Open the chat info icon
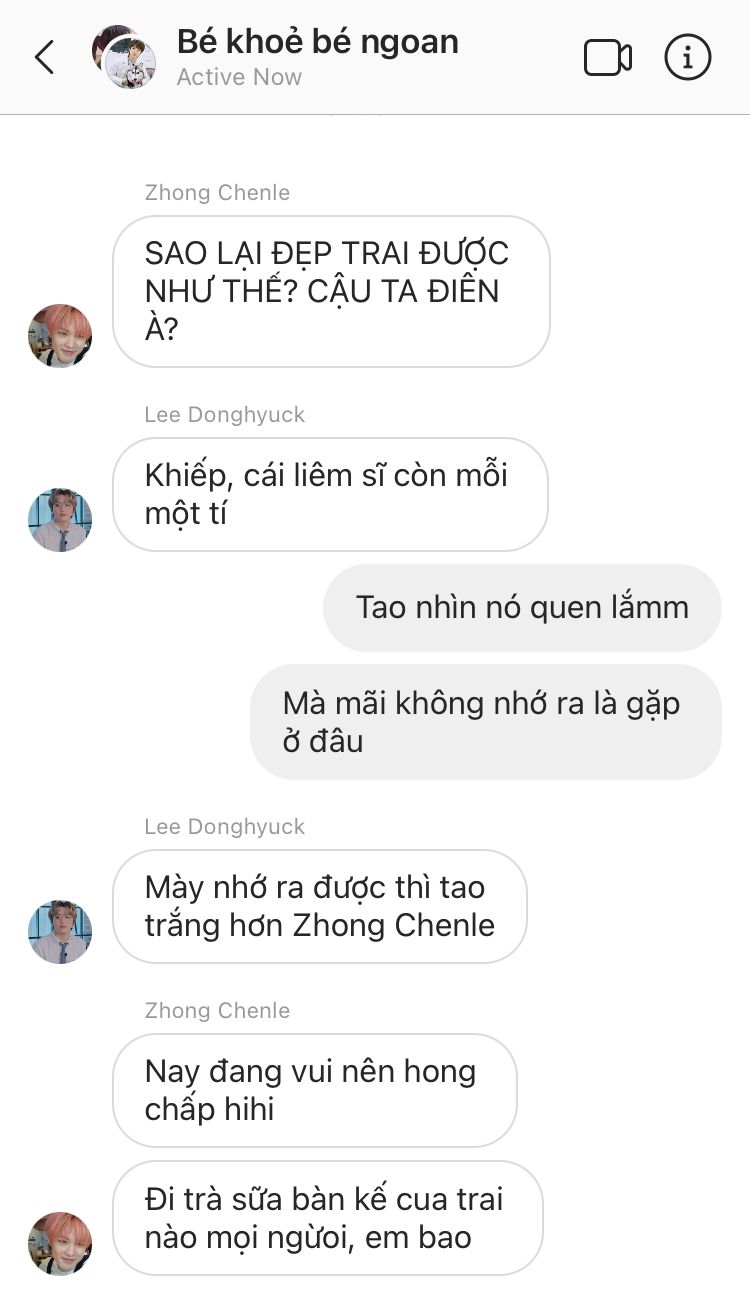This screenshot has width=750, height=1295. [688, 58]
